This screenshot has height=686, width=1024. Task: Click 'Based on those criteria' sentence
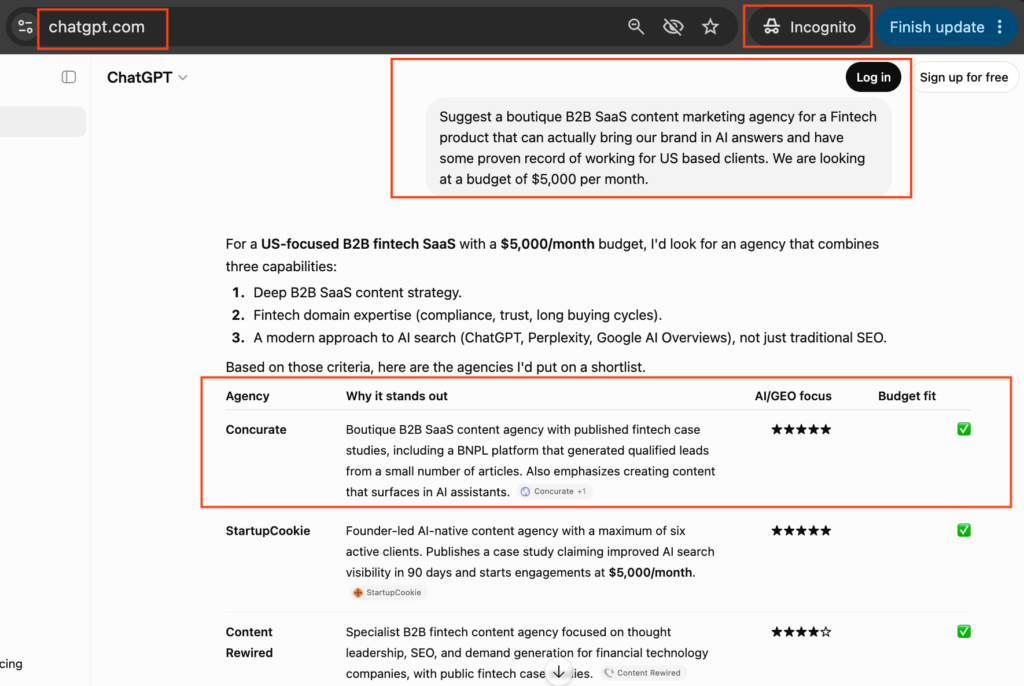436,367
